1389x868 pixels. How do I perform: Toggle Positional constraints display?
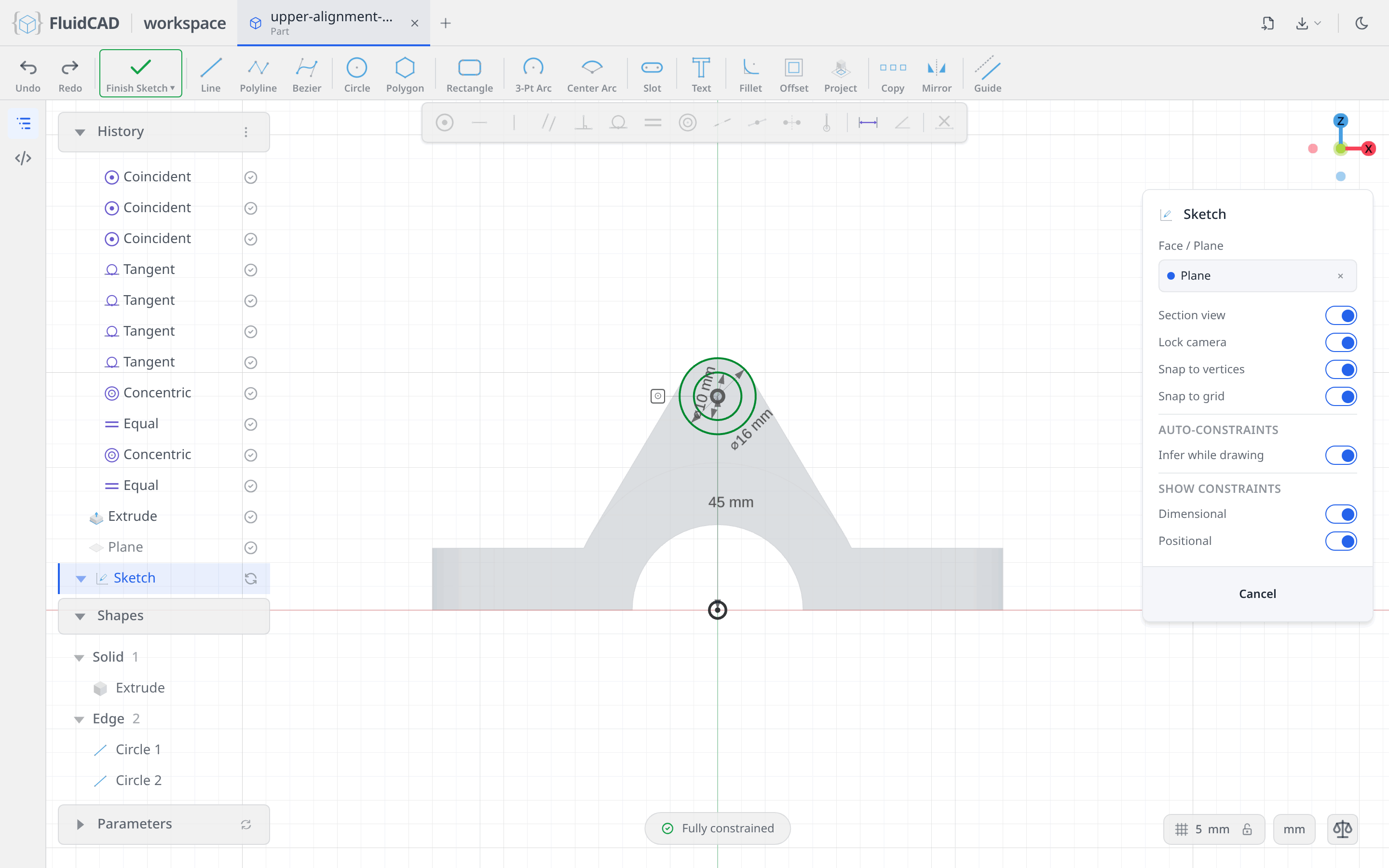click(x=1341, y=541)
